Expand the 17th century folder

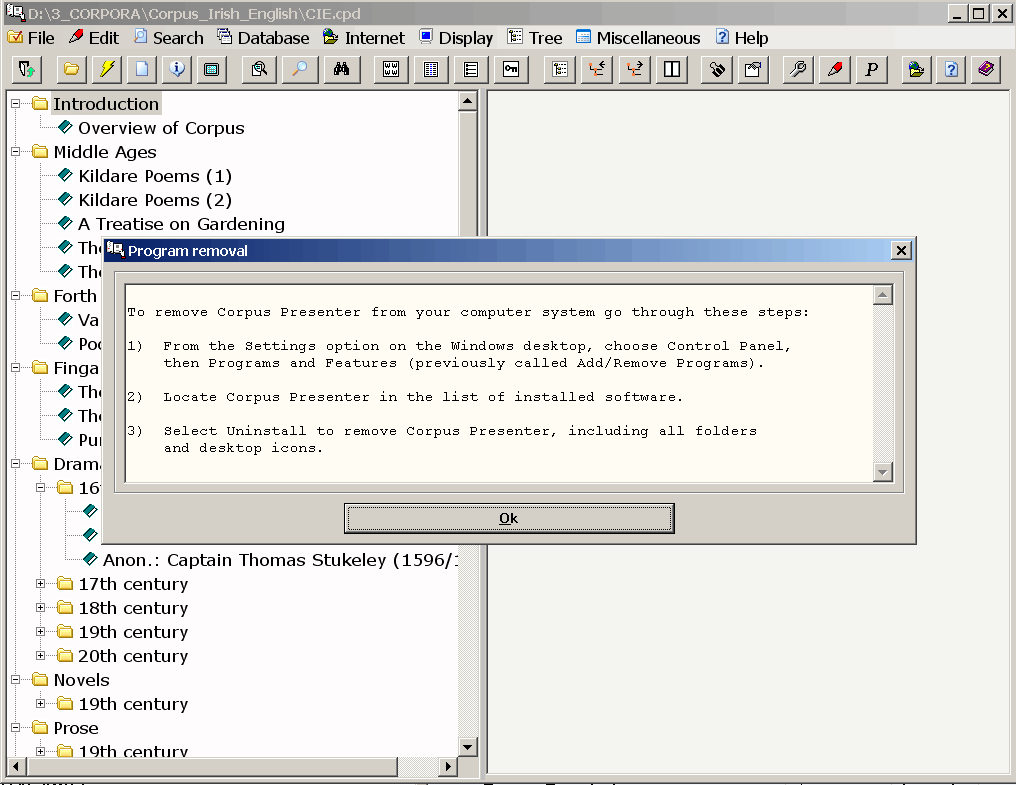[41, 584]
